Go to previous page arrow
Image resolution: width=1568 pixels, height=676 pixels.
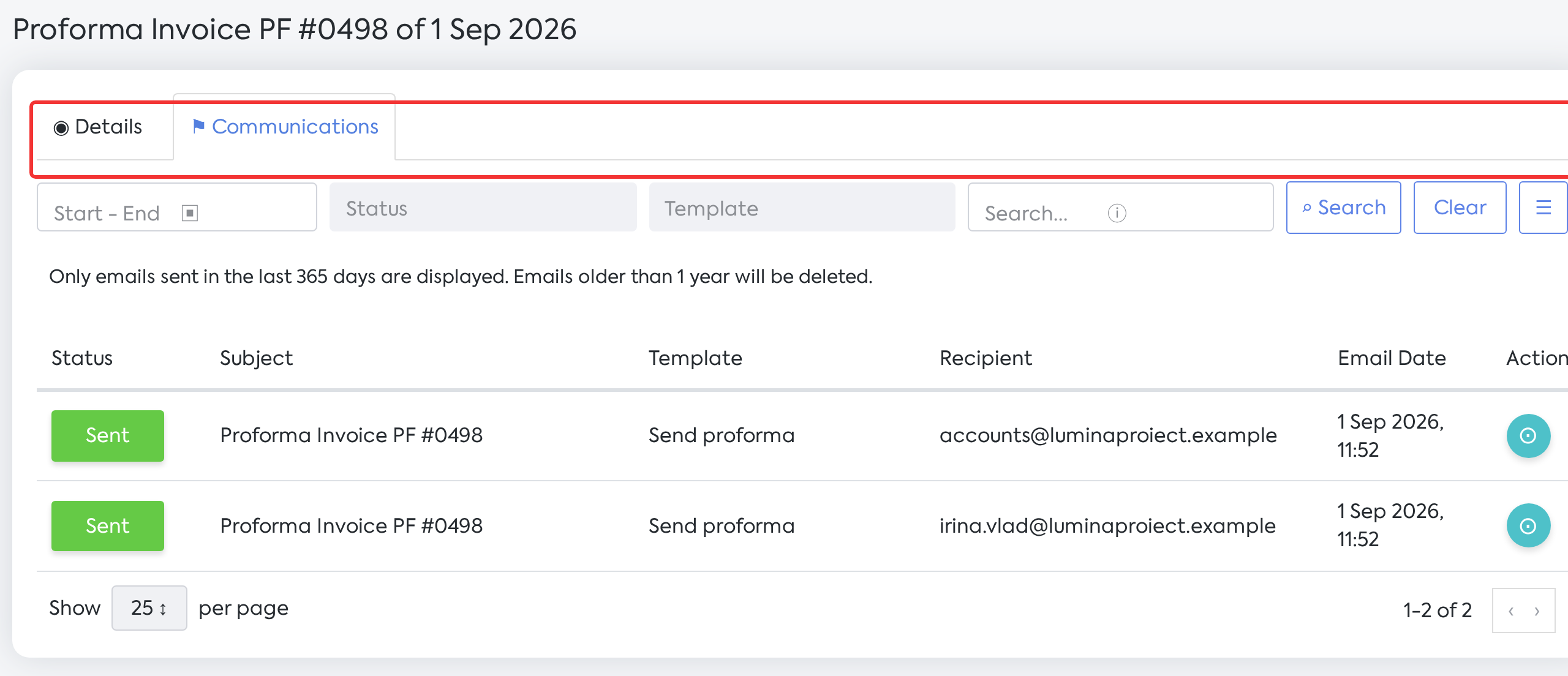1511,610
